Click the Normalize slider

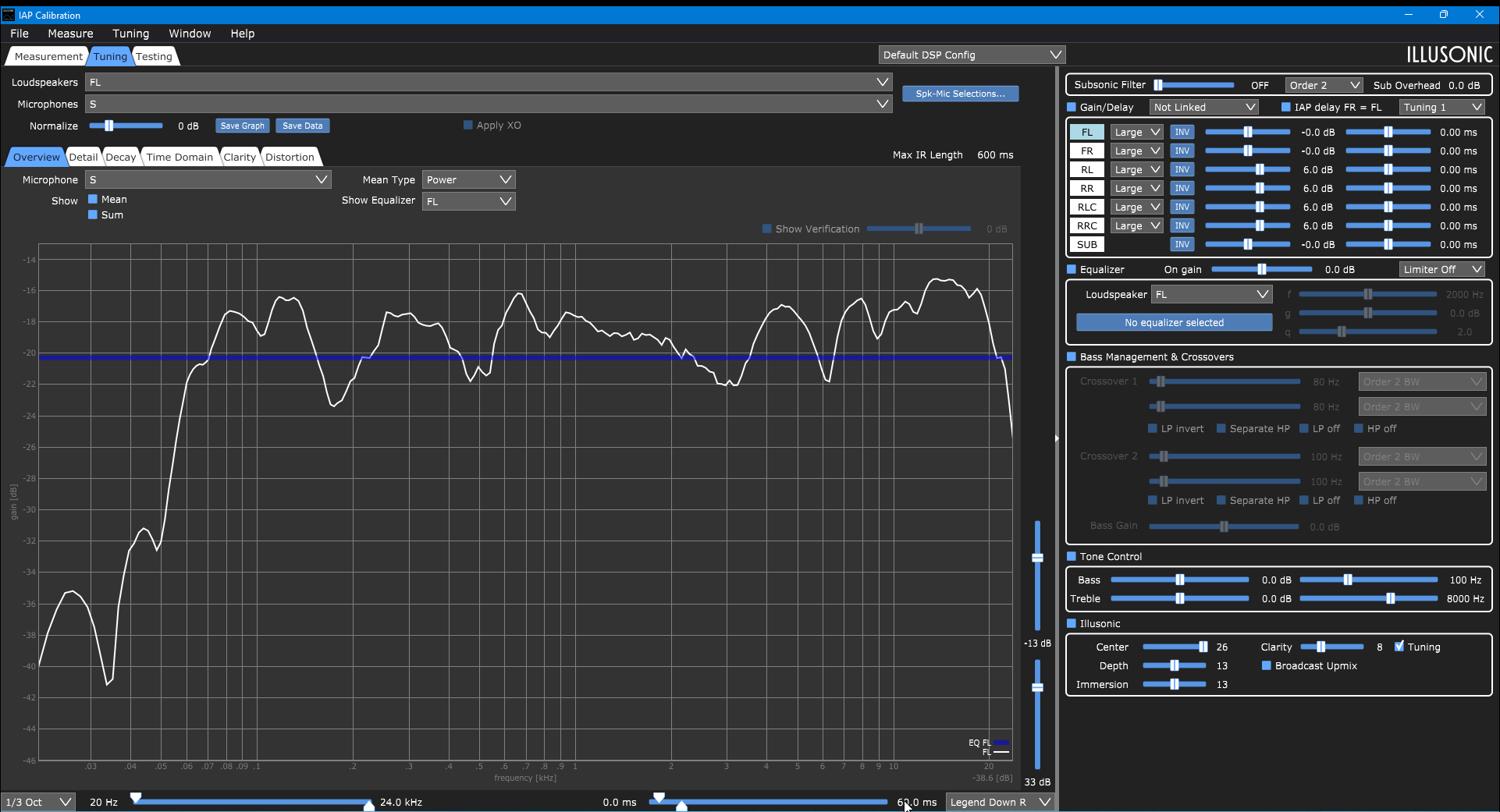(126, 126)
